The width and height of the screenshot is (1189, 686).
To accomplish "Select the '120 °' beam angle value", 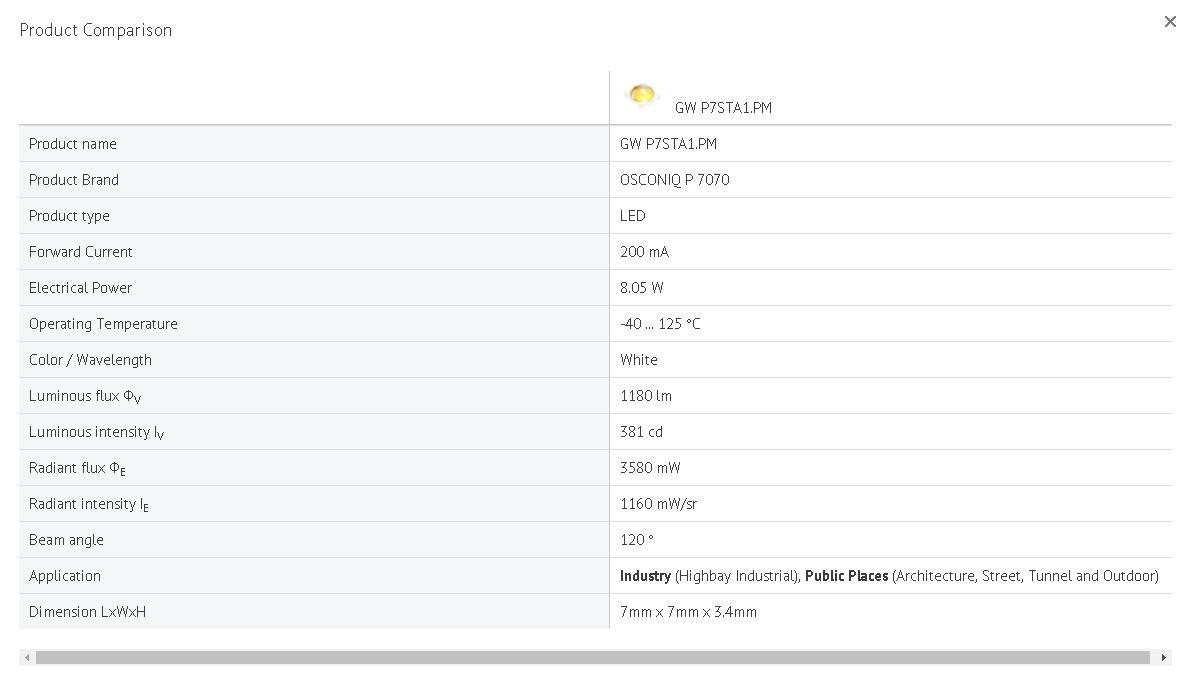I will [636, 540].
